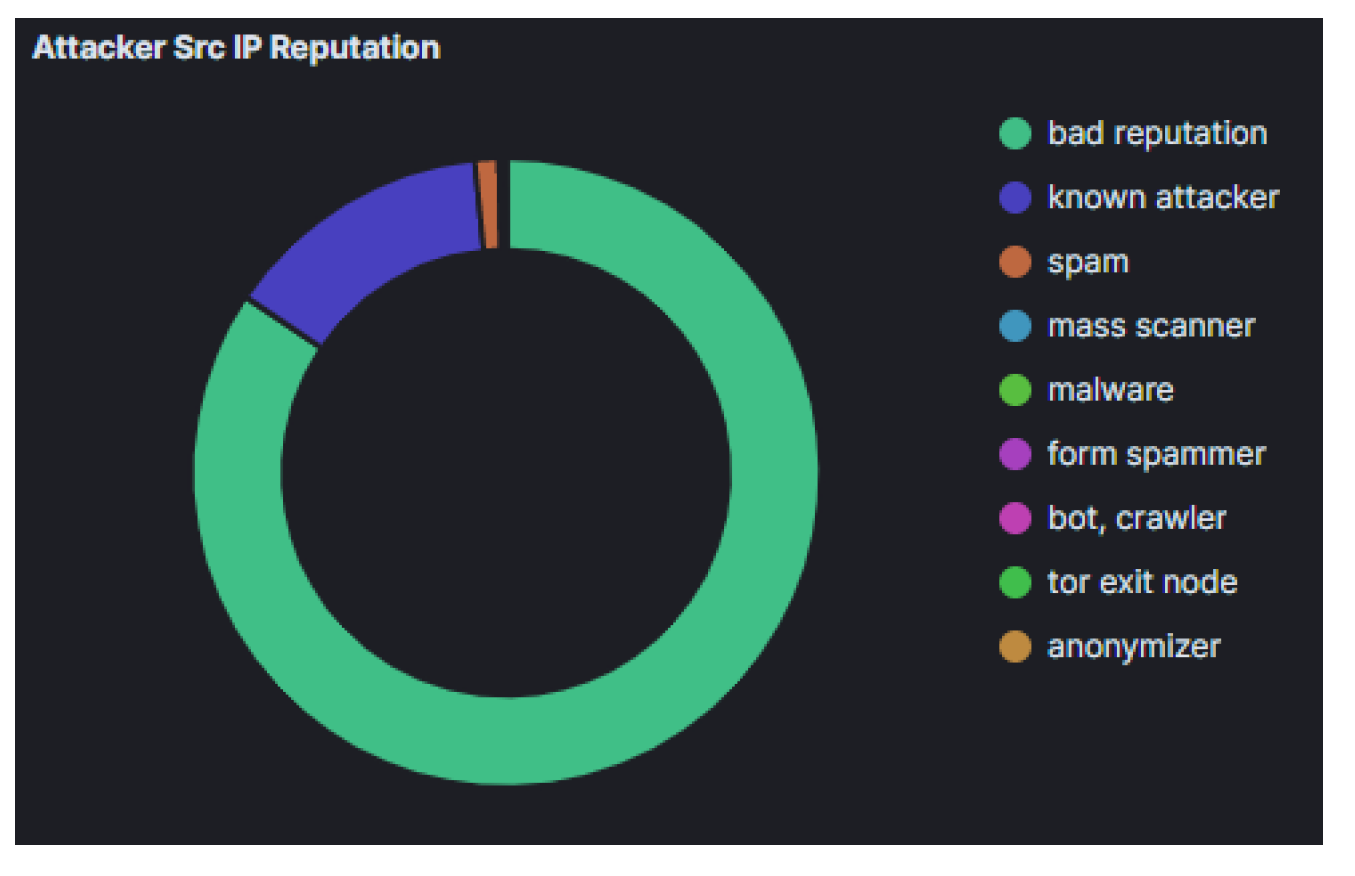1355x876 pixels.
Task: Click the known attacker legend color dot
Action: click(x=1015, y=198)
